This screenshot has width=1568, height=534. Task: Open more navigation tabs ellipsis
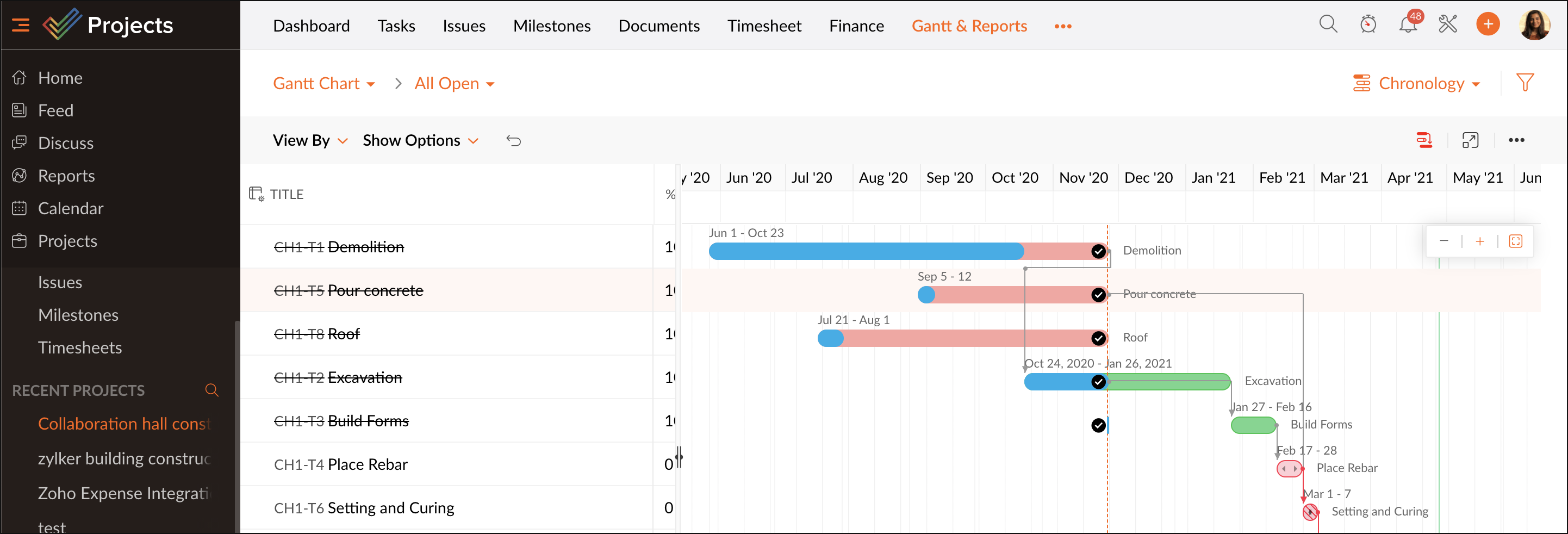click(1063, 26)
